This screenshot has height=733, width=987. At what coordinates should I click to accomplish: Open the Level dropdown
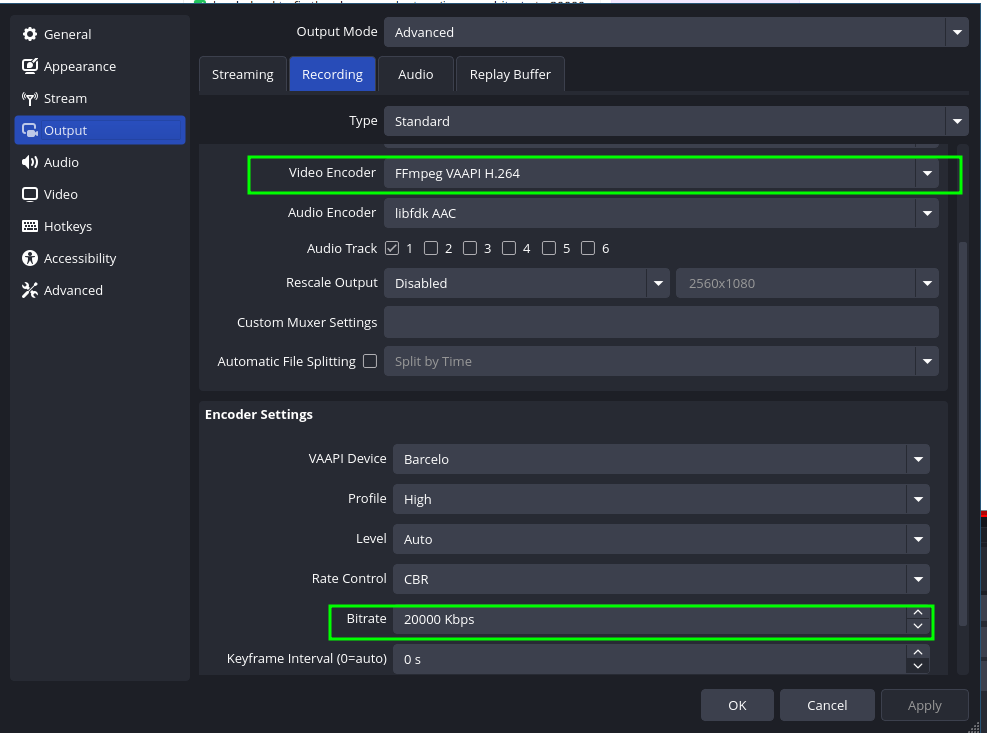tap(661, 539)
